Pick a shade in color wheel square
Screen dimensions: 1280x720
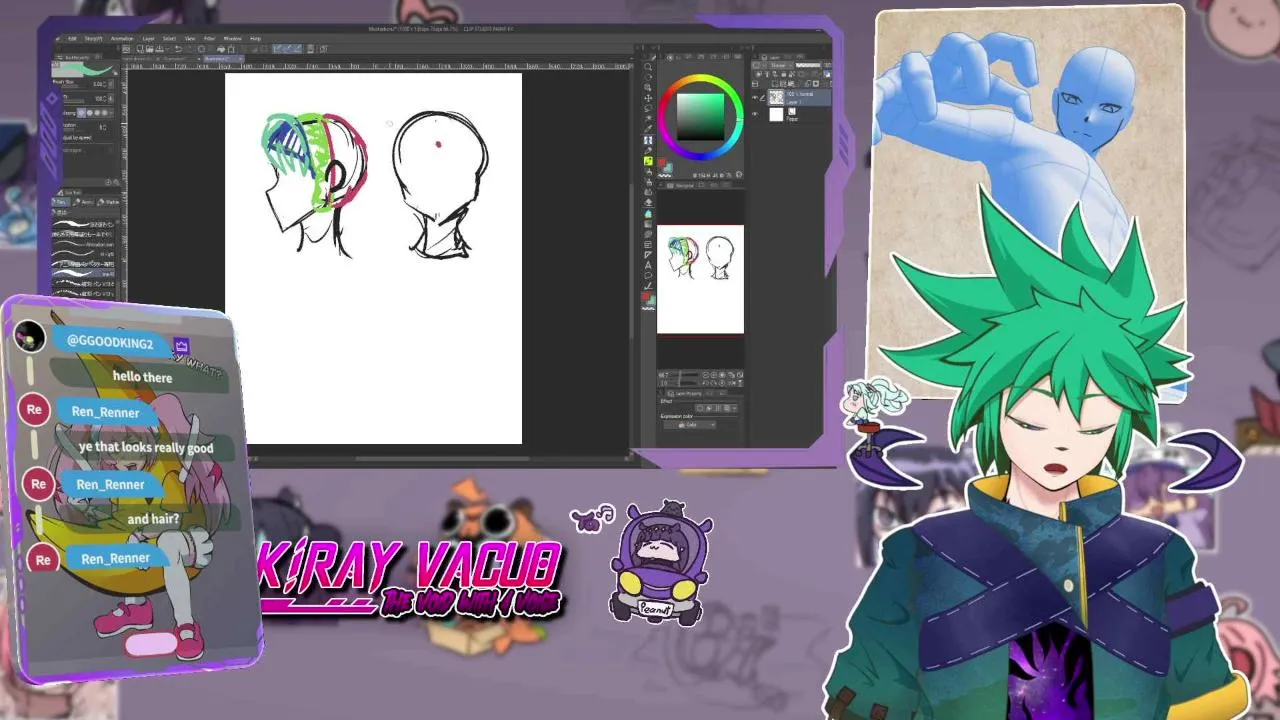[701, 117]
